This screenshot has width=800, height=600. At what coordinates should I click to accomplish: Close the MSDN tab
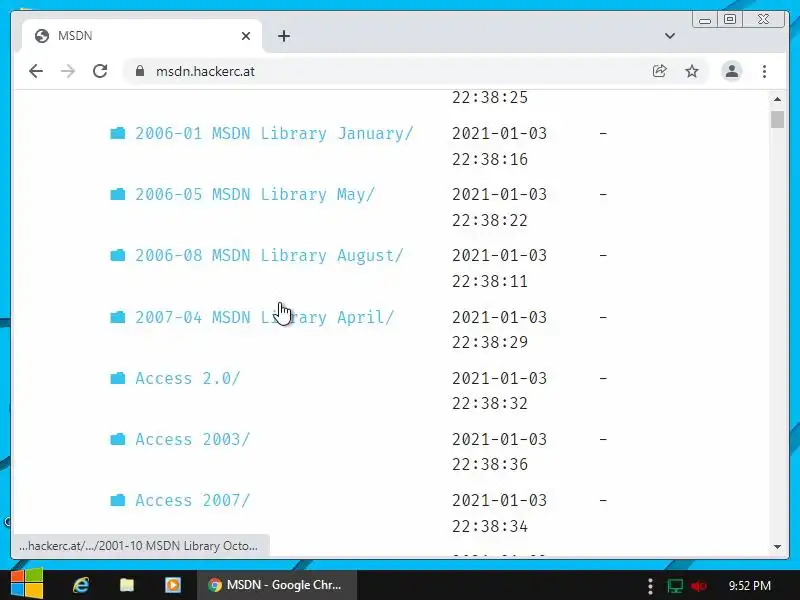(x=246, y=36)
